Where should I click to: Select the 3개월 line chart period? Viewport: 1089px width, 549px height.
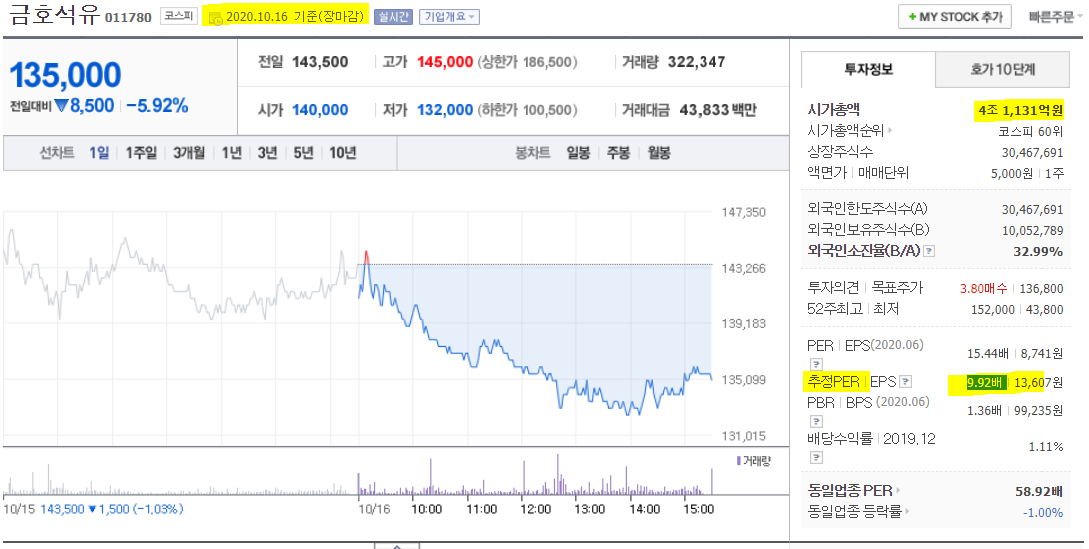pyautogui.click(x=189, y=153)
